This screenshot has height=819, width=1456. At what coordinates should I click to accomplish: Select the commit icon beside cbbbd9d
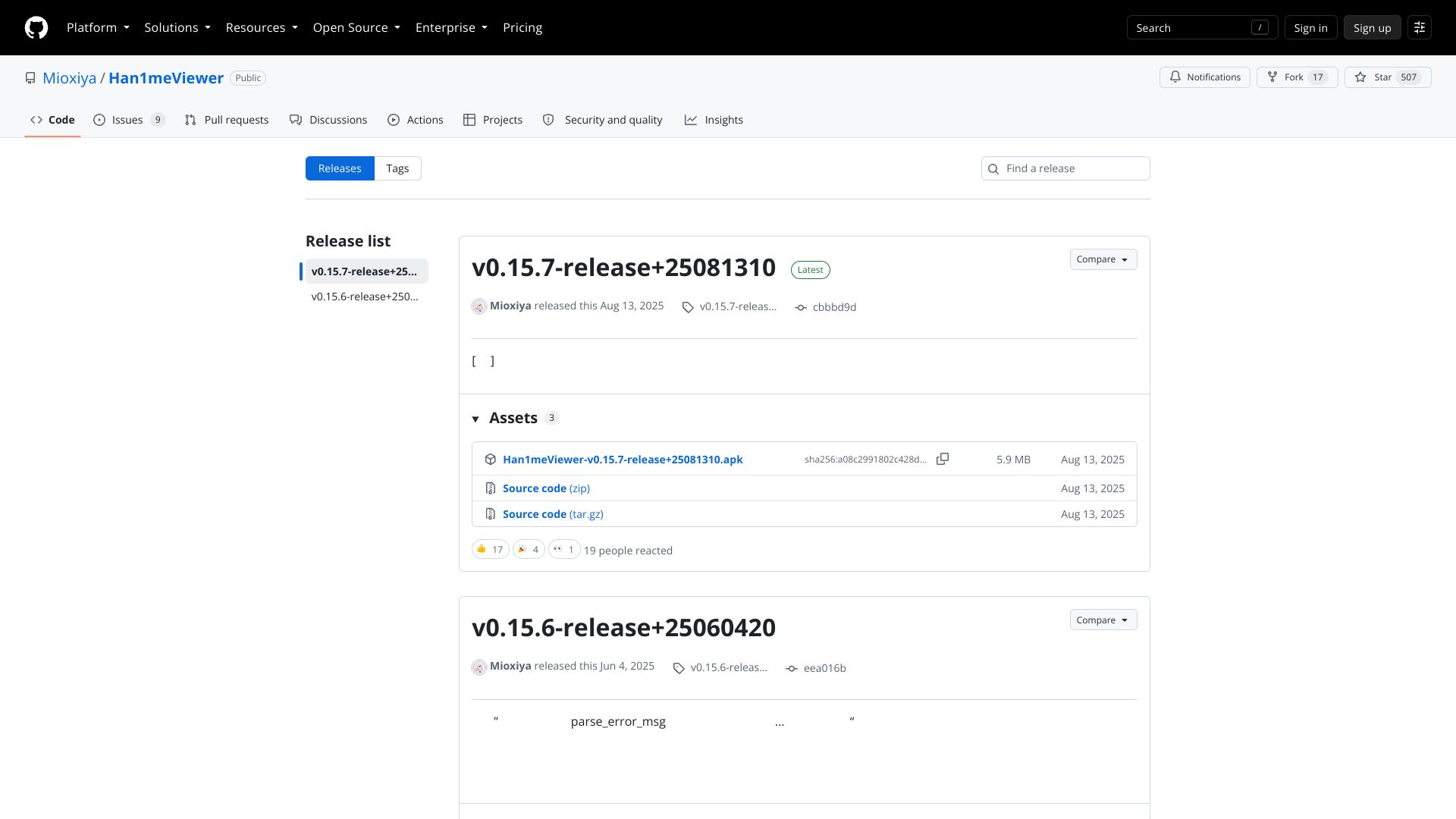click(801, 307)
